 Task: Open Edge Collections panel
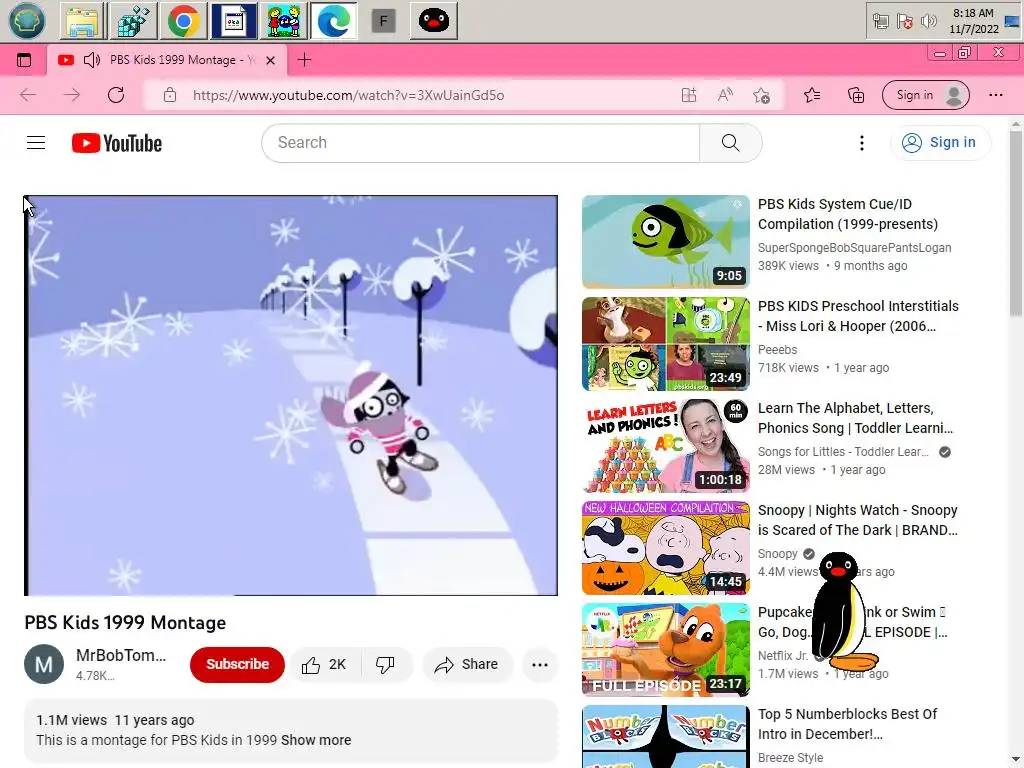[x=856, y=95]
